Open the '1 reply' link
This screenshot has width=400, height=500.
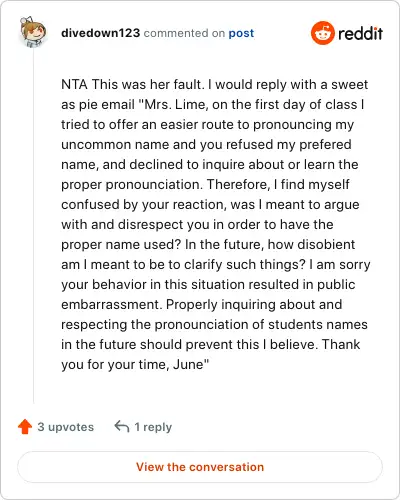click(153, 427)
